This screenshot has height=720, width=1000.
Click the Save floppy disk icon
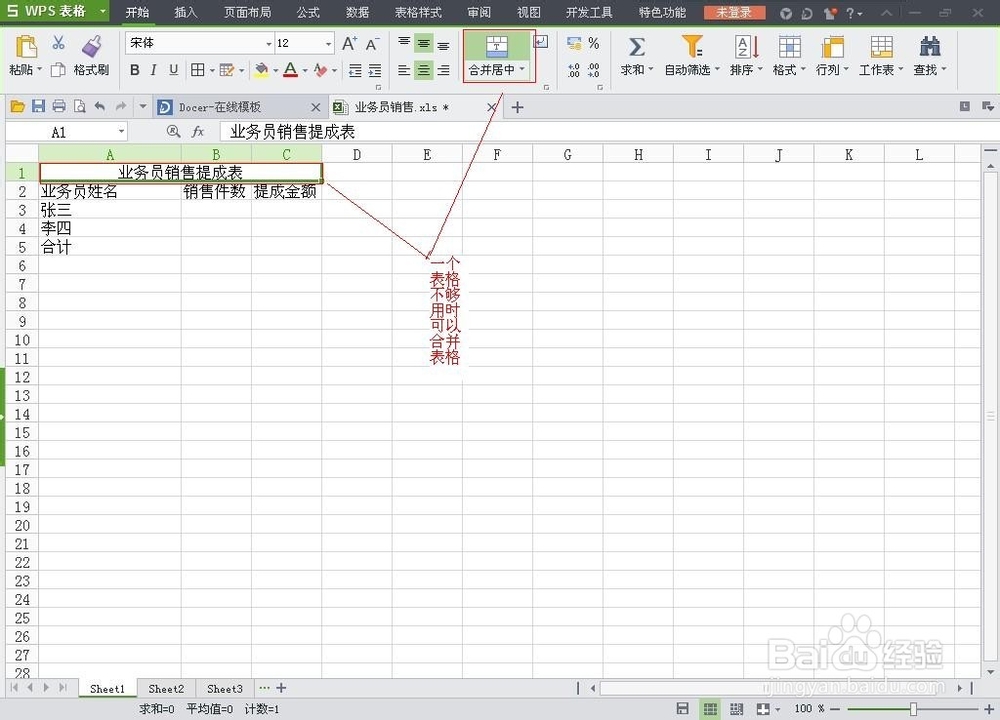[x=38, y=107]
